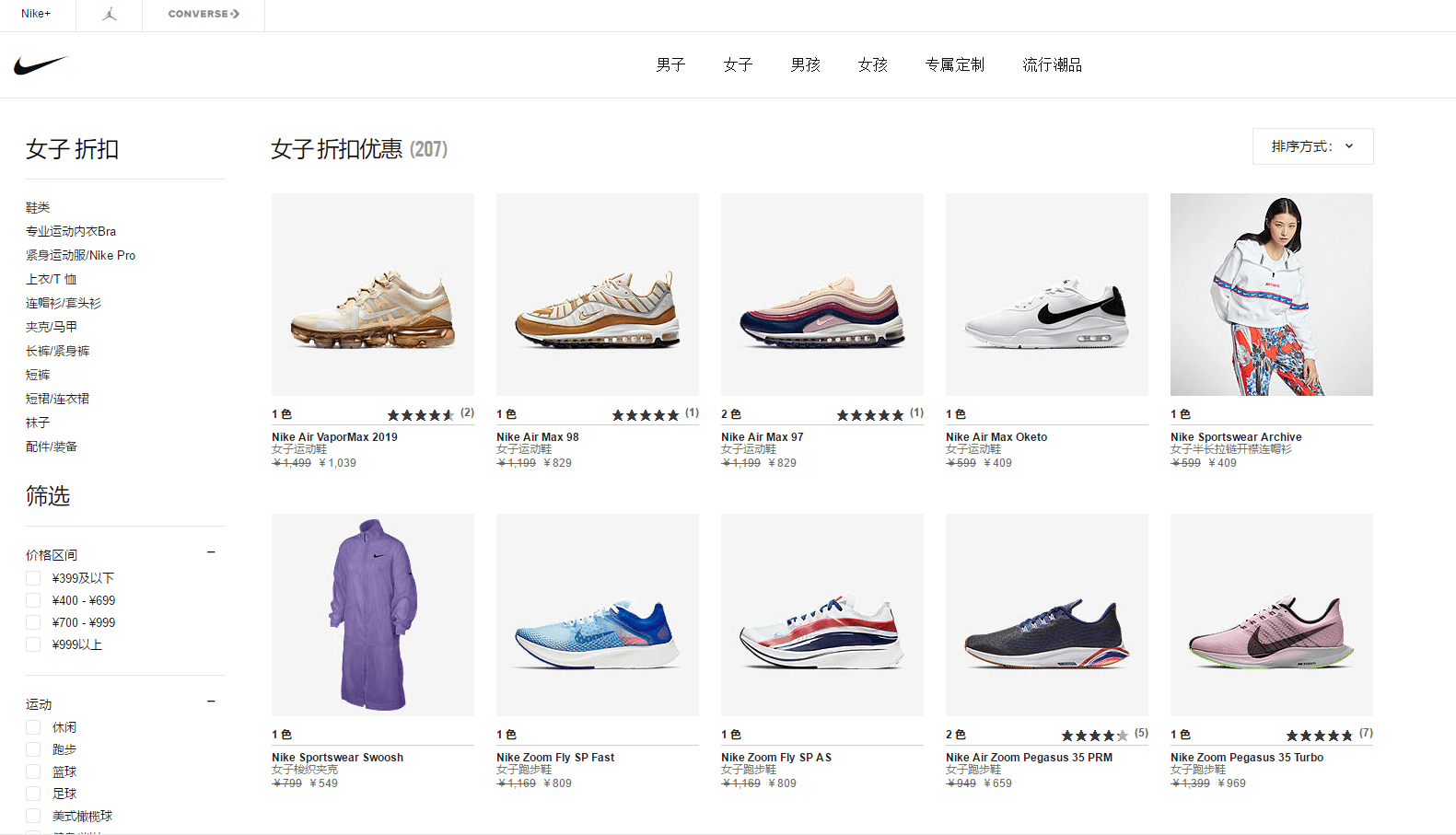Open the purple Nike Sportswear Swoosh jacket image

click(x=373, y=615)
